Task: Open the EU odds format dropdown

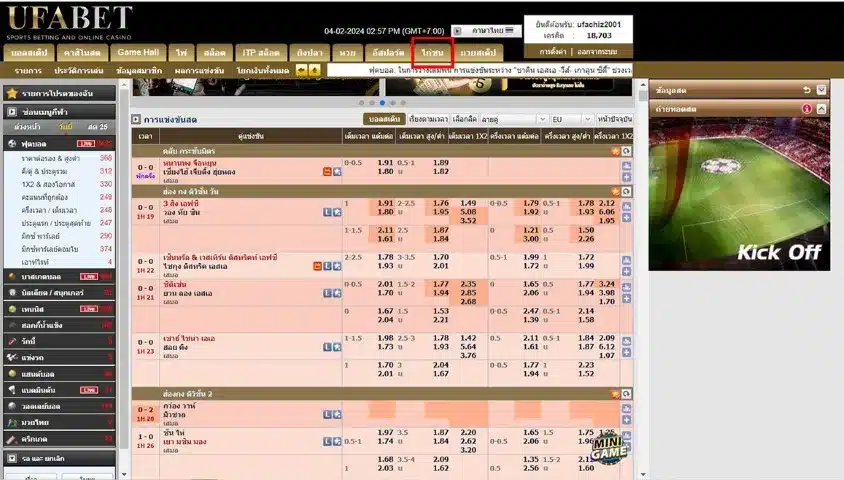Action: tap(572, 119)
